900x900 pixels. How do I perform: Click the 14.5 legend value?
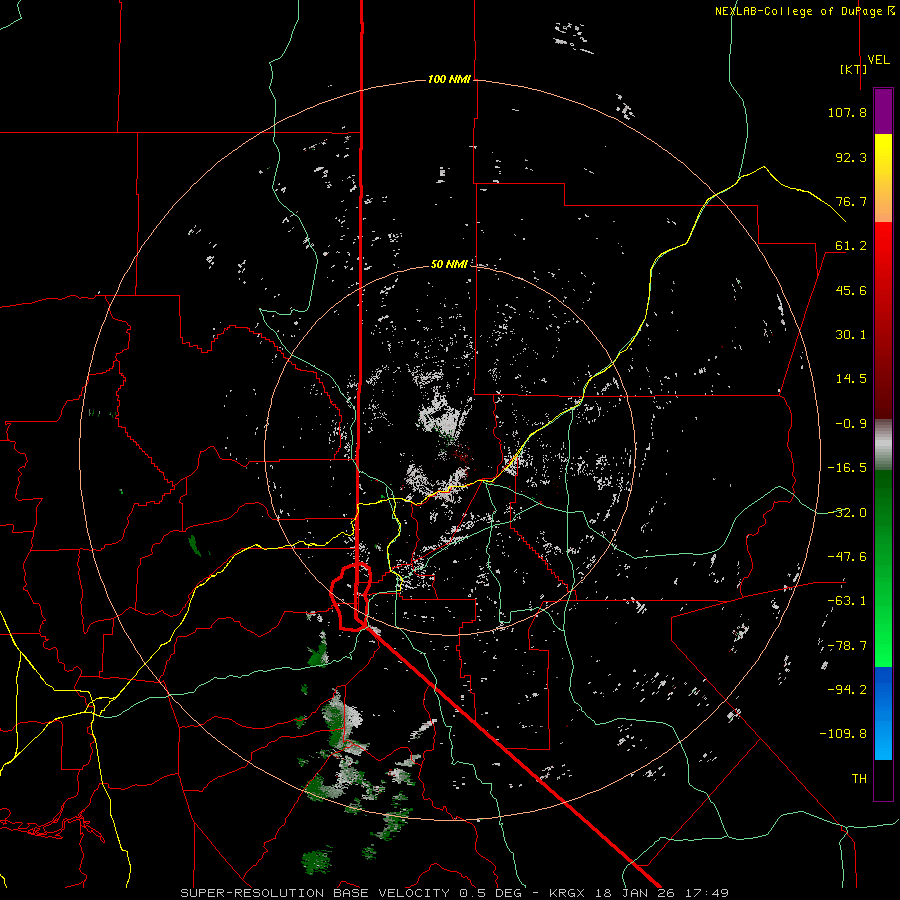[851, 379]
